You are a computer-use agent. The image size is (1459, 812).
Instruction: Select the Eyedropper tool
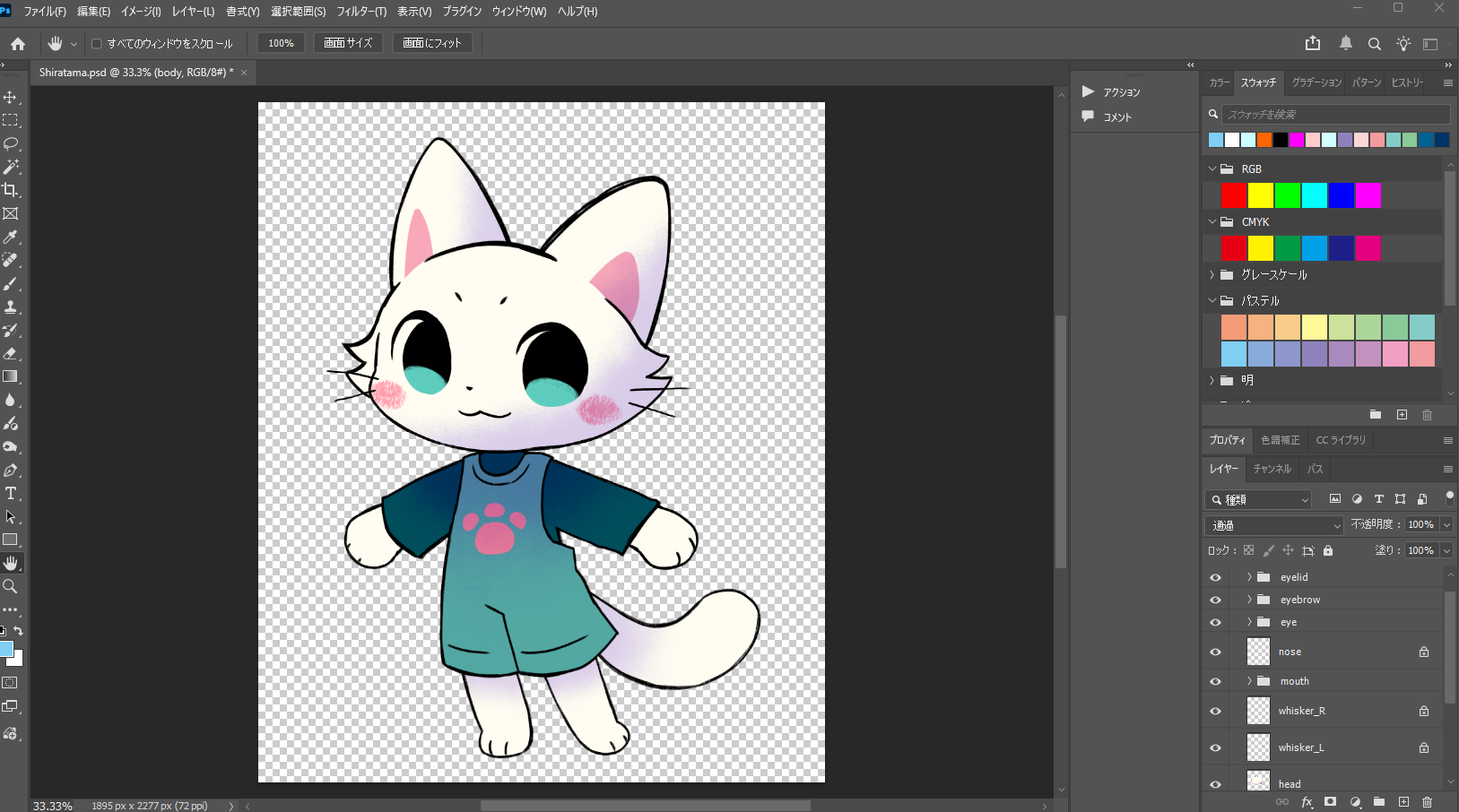[x=11, y=237]
